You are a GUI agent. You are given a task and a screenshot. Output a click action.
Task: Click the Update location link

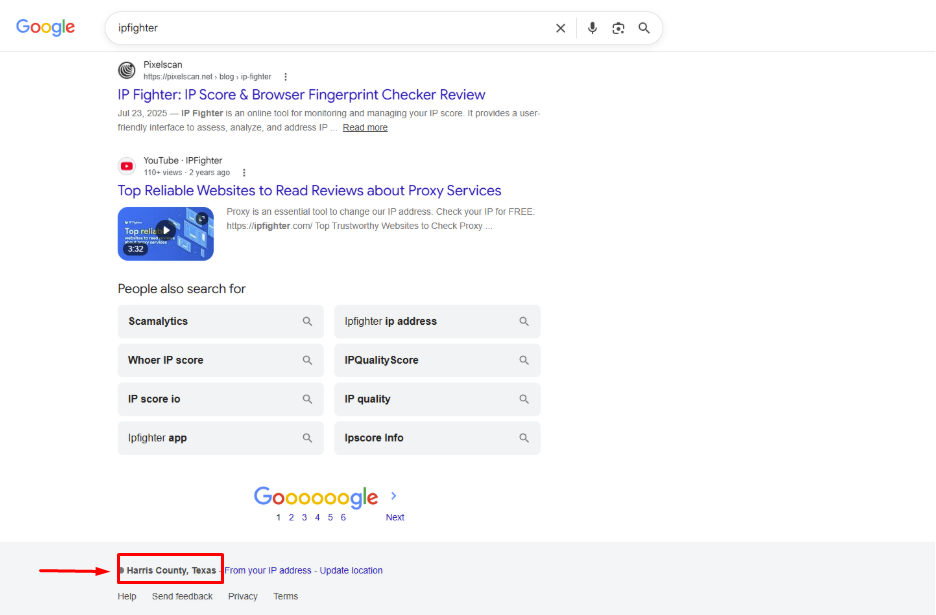(351, 570)
